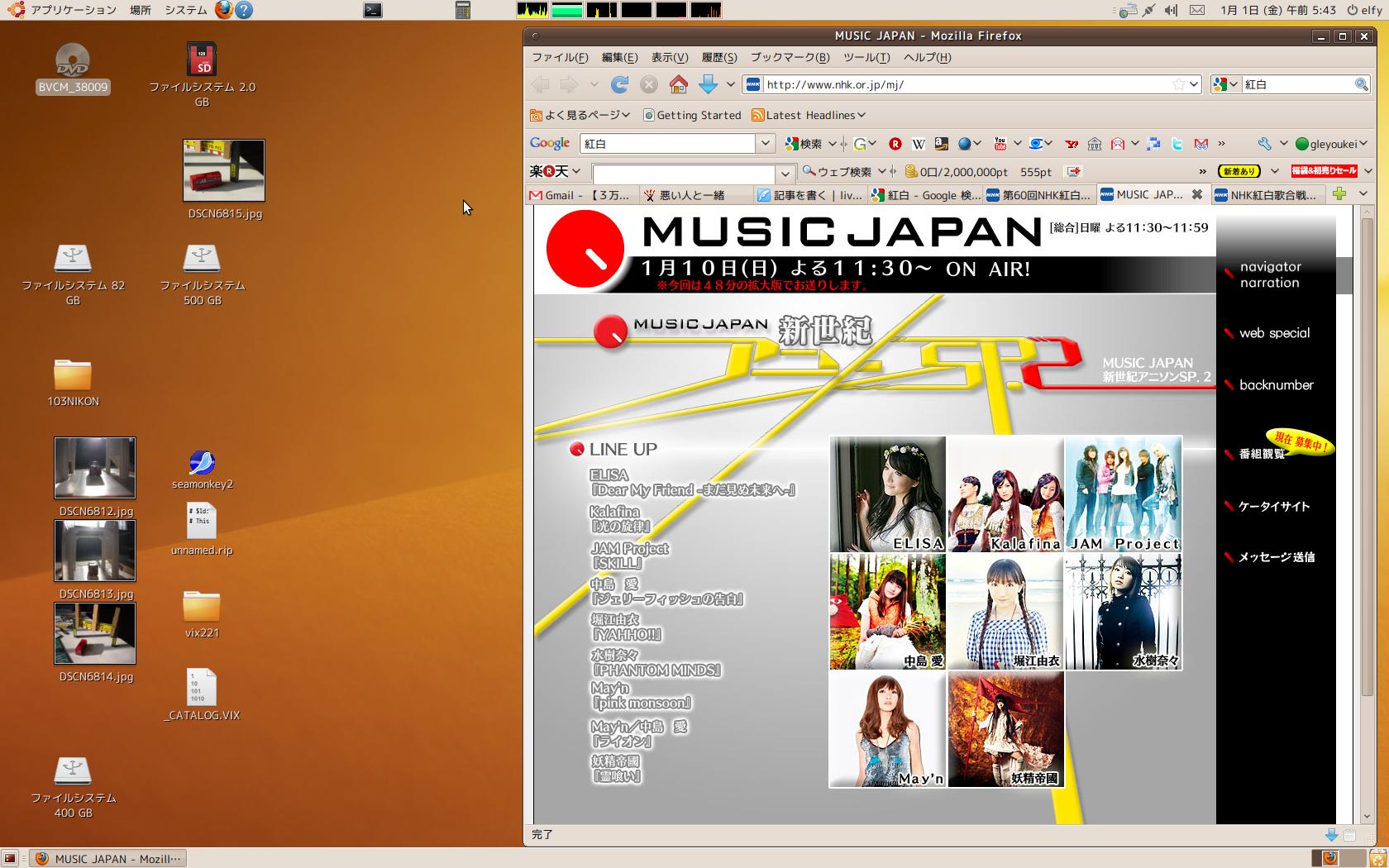Click the 新着あり Rakuten button

(1239, 171)
